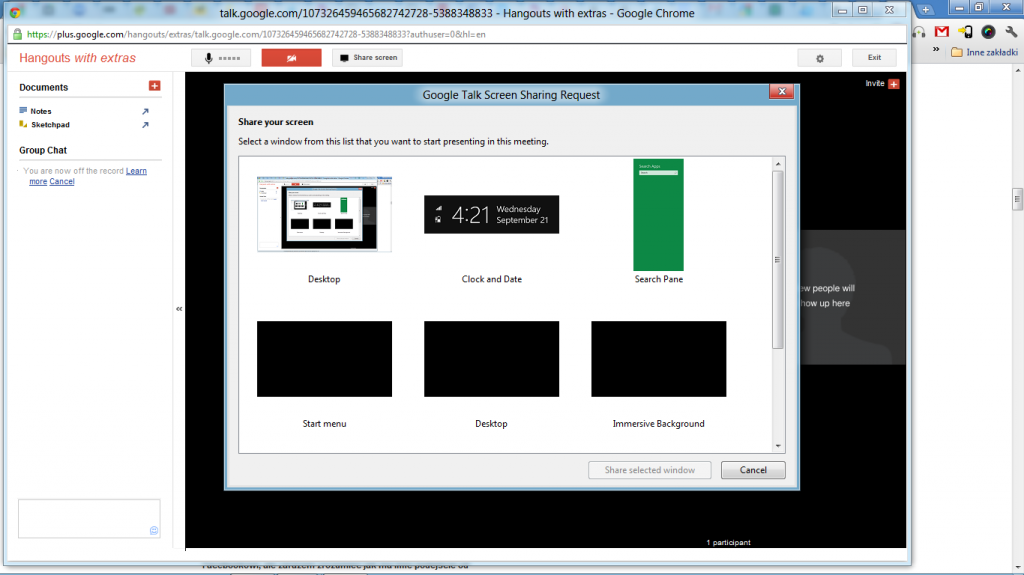Click the headphones extension icon
Image resolution: width=1024 pixels, height=575 pixels.
920,31
